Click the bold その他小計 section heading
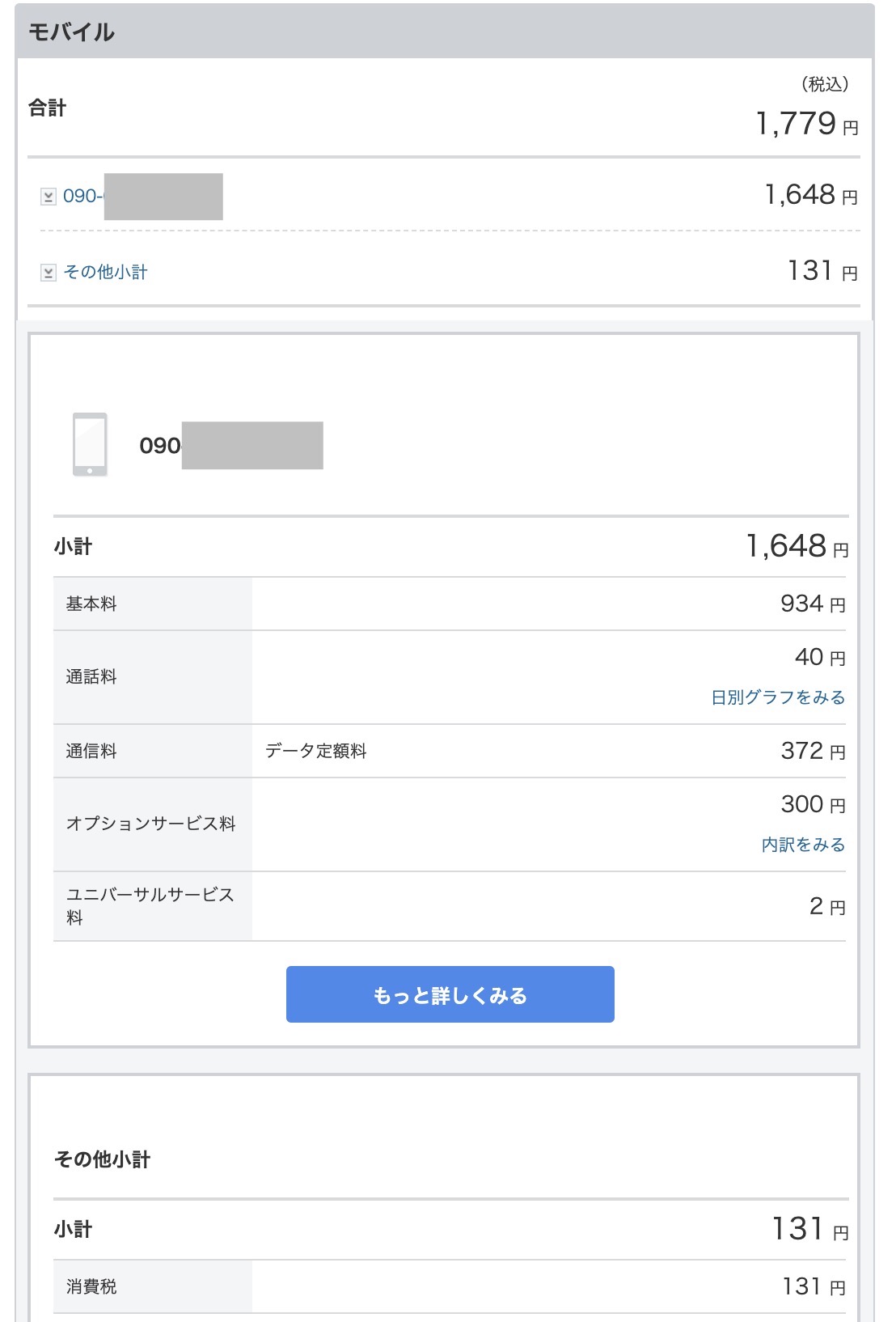Image resolution: width=896 pixels, height=1322 pixels. tap(102, 1159)
